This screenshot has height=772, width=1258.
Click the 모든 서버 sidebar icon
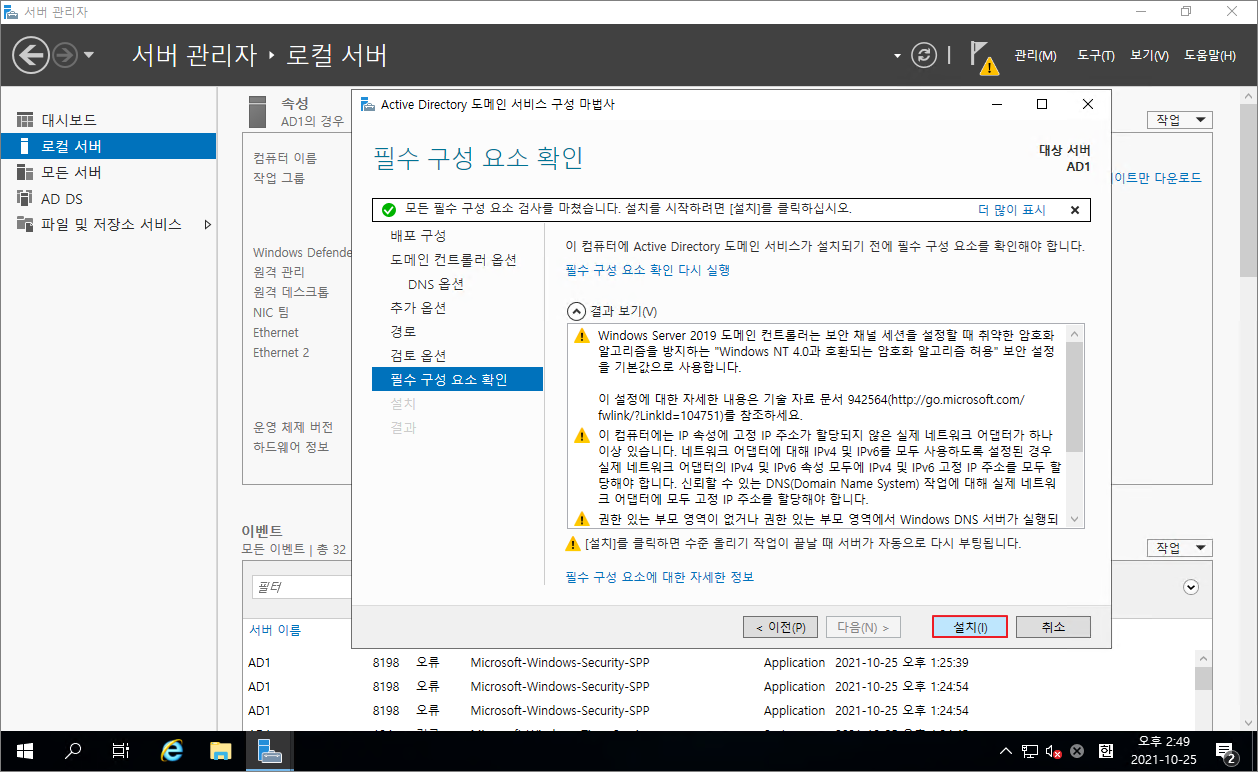[x=25, y=172]
